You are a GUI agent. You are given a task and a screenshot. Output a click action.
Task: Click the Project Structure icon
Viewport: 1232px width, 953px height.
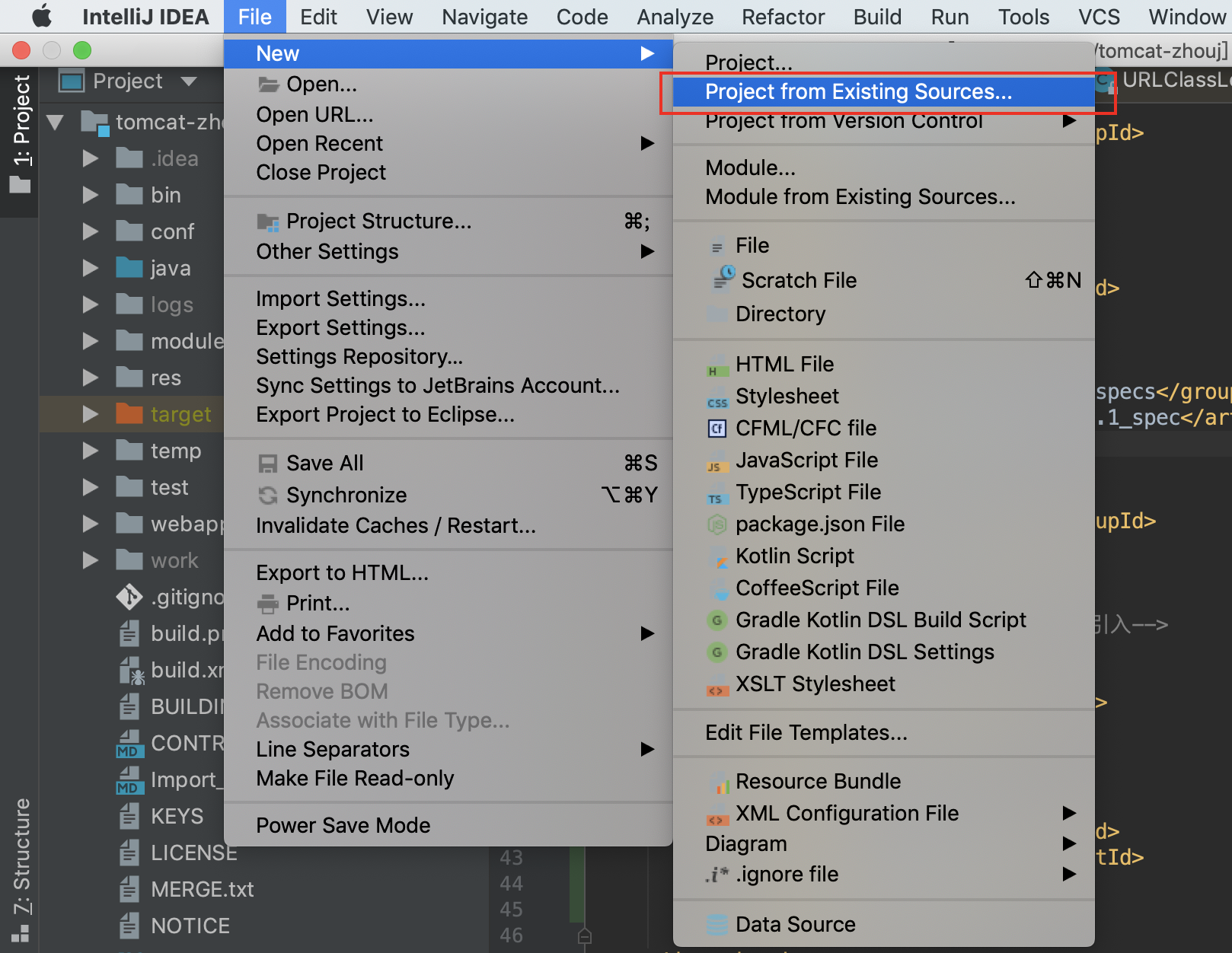point(268,222)
